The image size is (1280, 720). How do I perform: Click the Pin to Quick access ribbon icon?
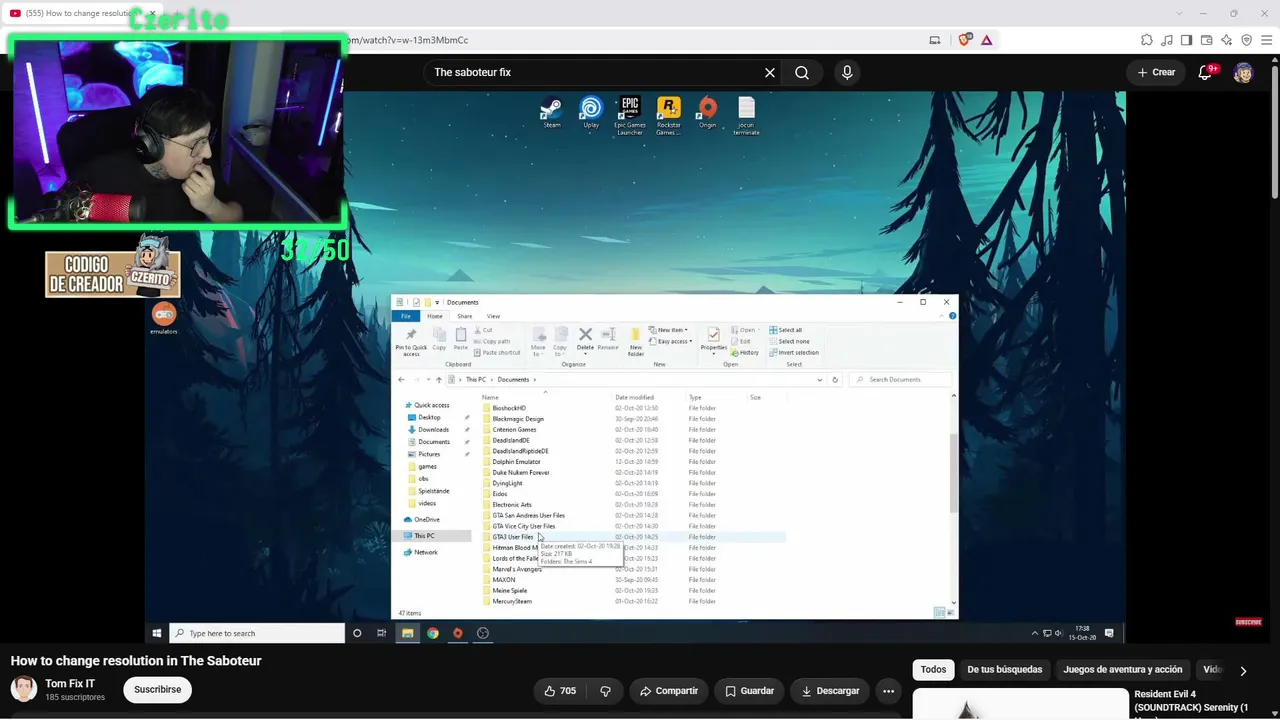411,341
